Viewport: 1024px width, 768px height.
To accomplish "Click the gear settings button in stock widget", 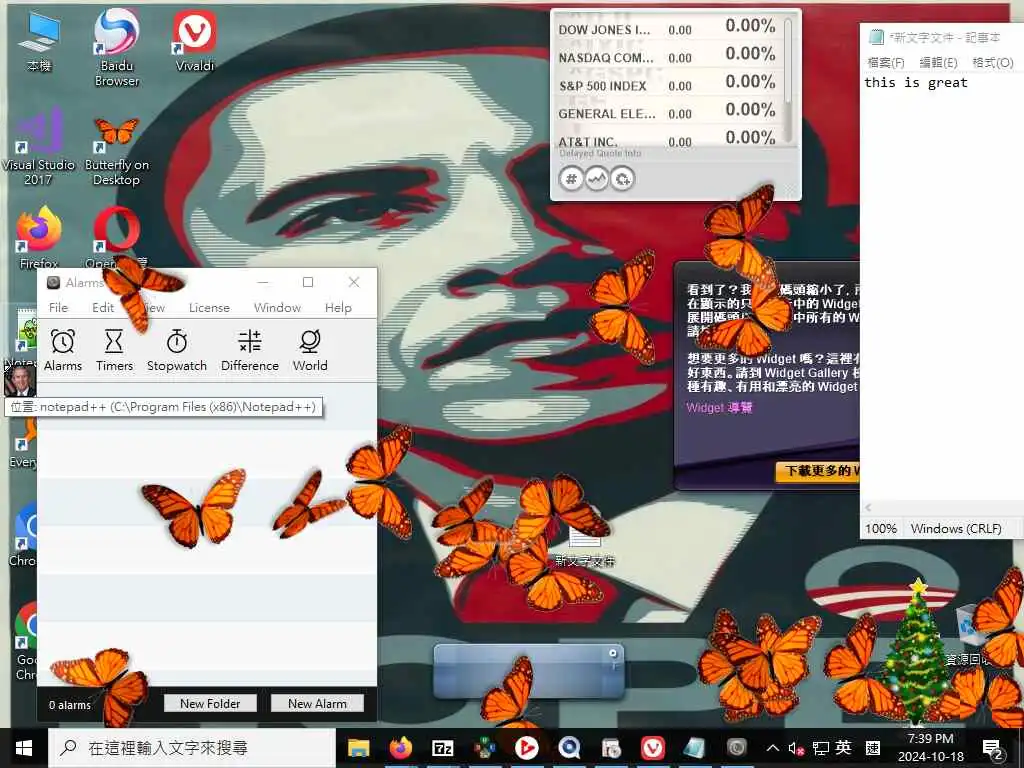I will point(622,178).
